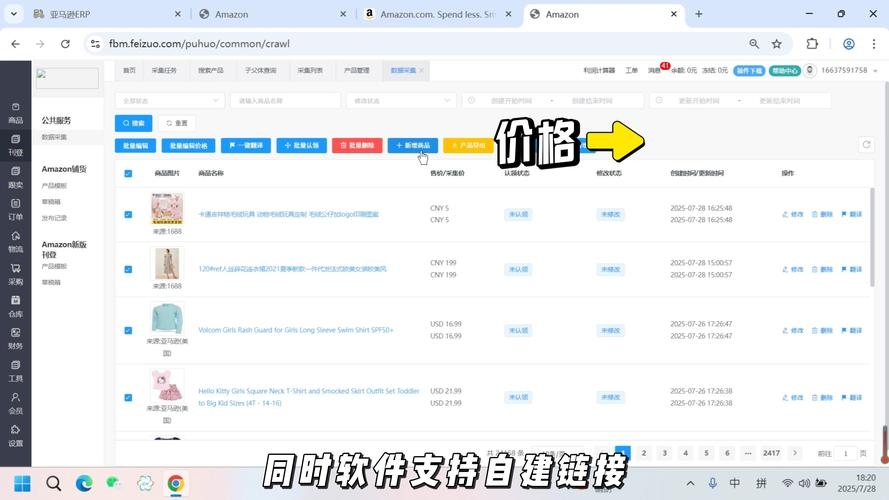Open the 财务 sidebar section

(x=15, y=339)
